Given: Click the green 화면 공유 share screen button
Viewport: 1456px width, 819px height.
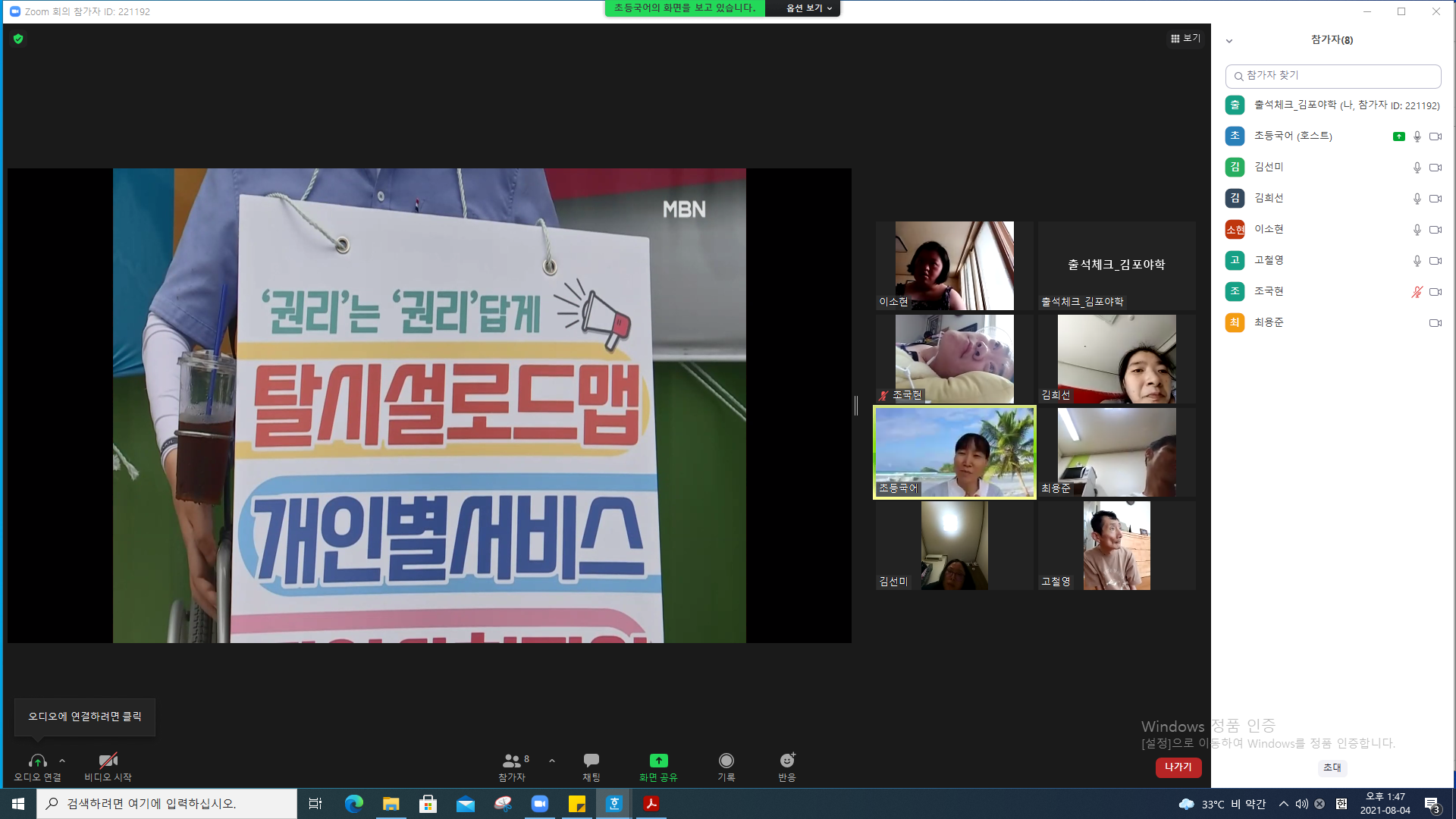Looking at the screenshot, I should (658, 767).
